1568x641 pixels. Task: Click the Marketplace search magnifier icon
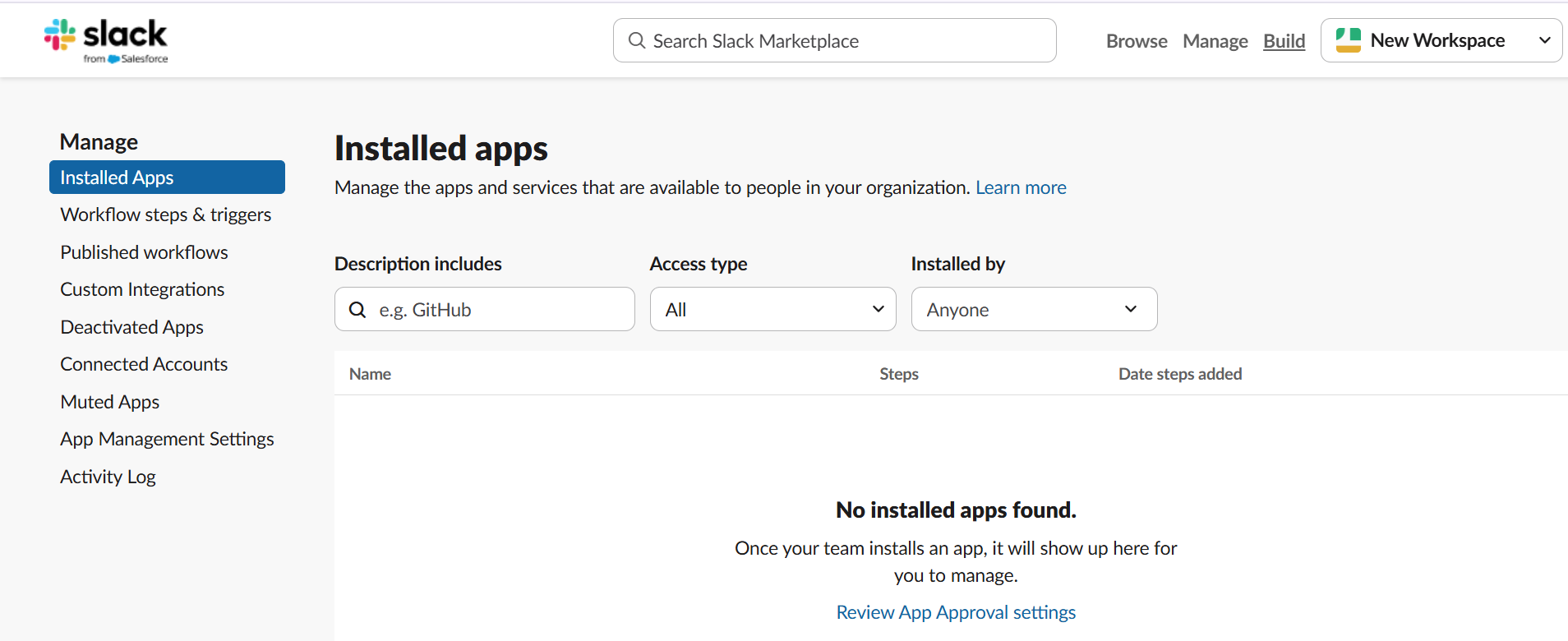pos(636,40)
